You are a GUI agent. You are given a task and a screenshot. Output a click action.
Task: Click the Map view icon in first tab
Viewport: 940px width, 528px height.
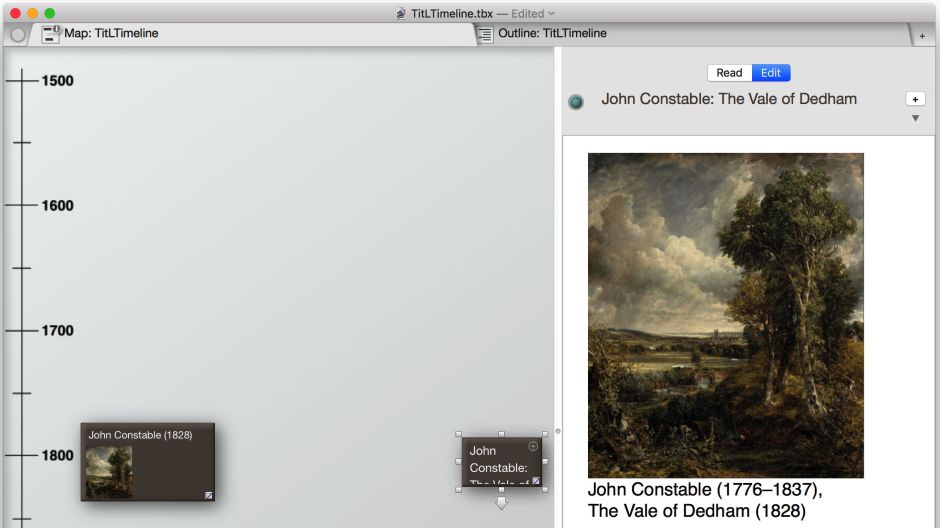(x=51, y=34)
